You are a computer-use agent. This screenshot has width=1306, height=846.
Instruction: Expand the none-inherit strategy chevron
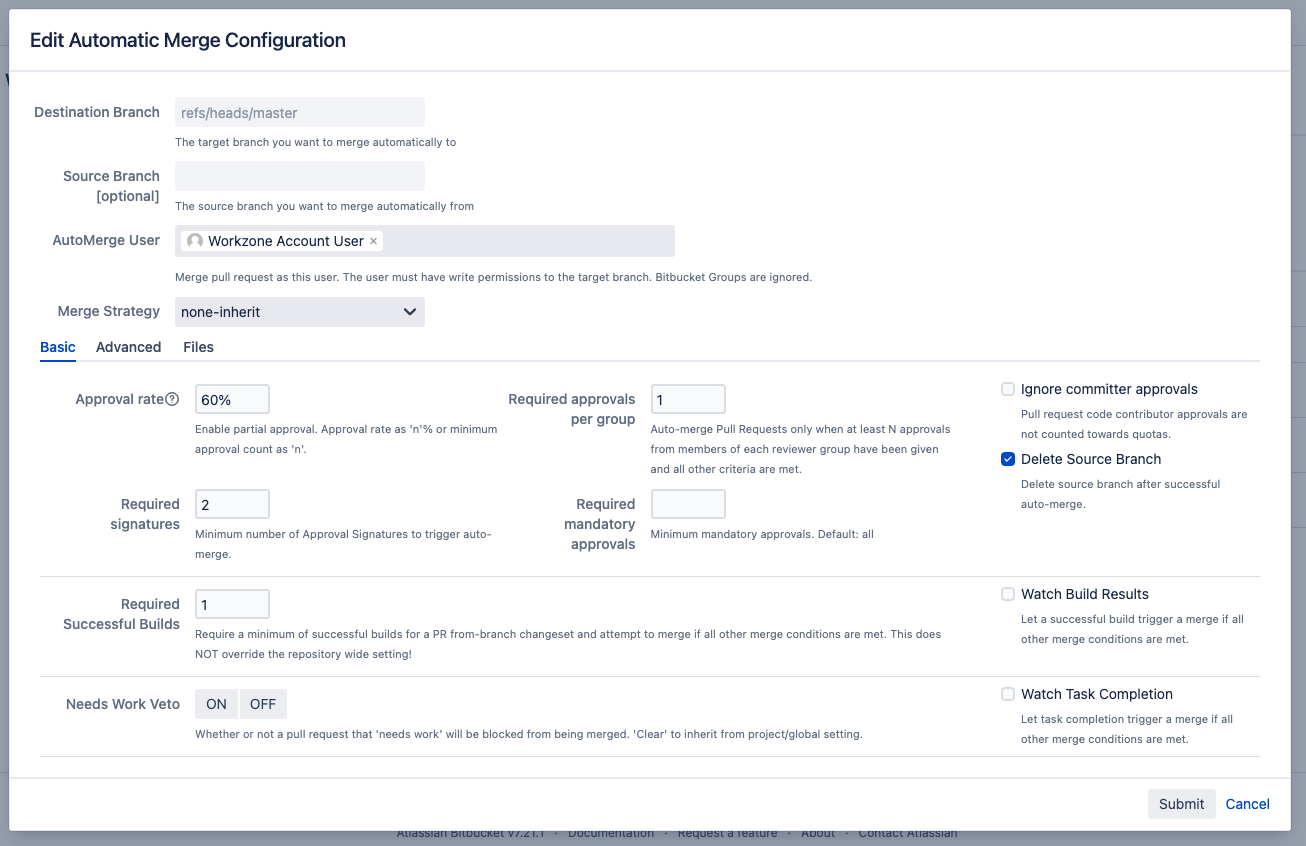pos(409,311)
